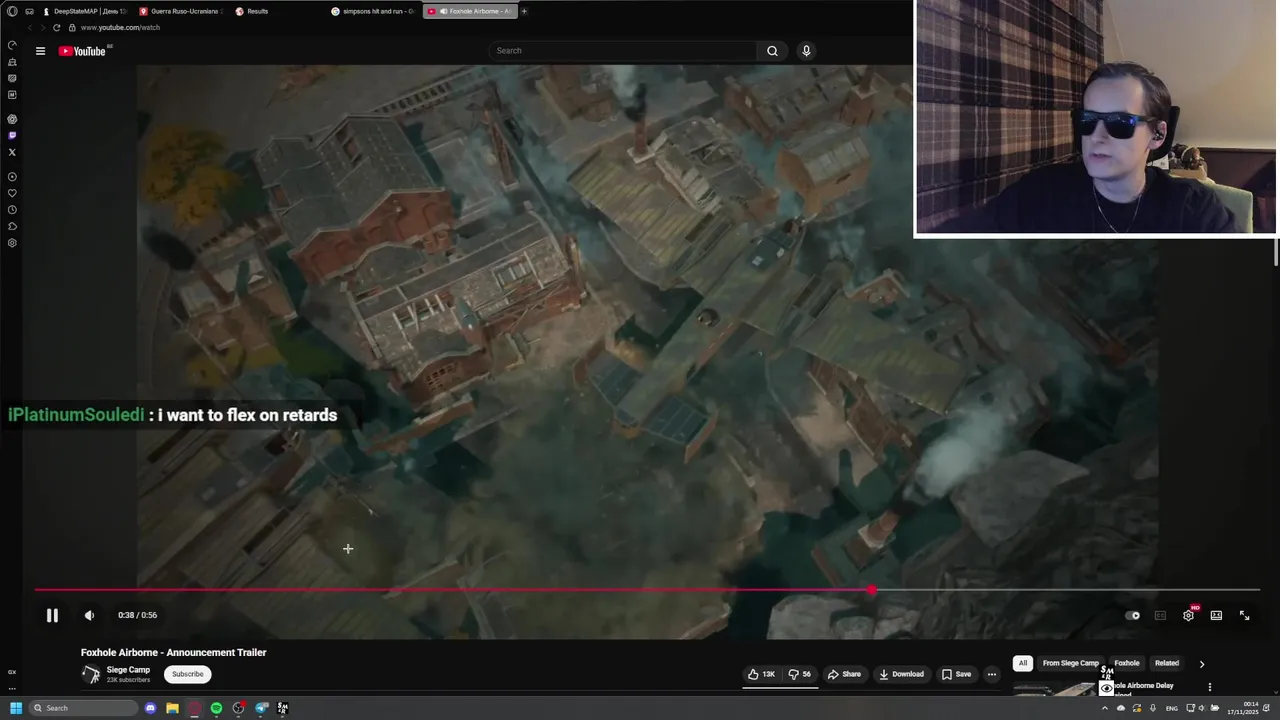Reload the page
Viewport: 1280px width, 720px height.
pos(56,28)
